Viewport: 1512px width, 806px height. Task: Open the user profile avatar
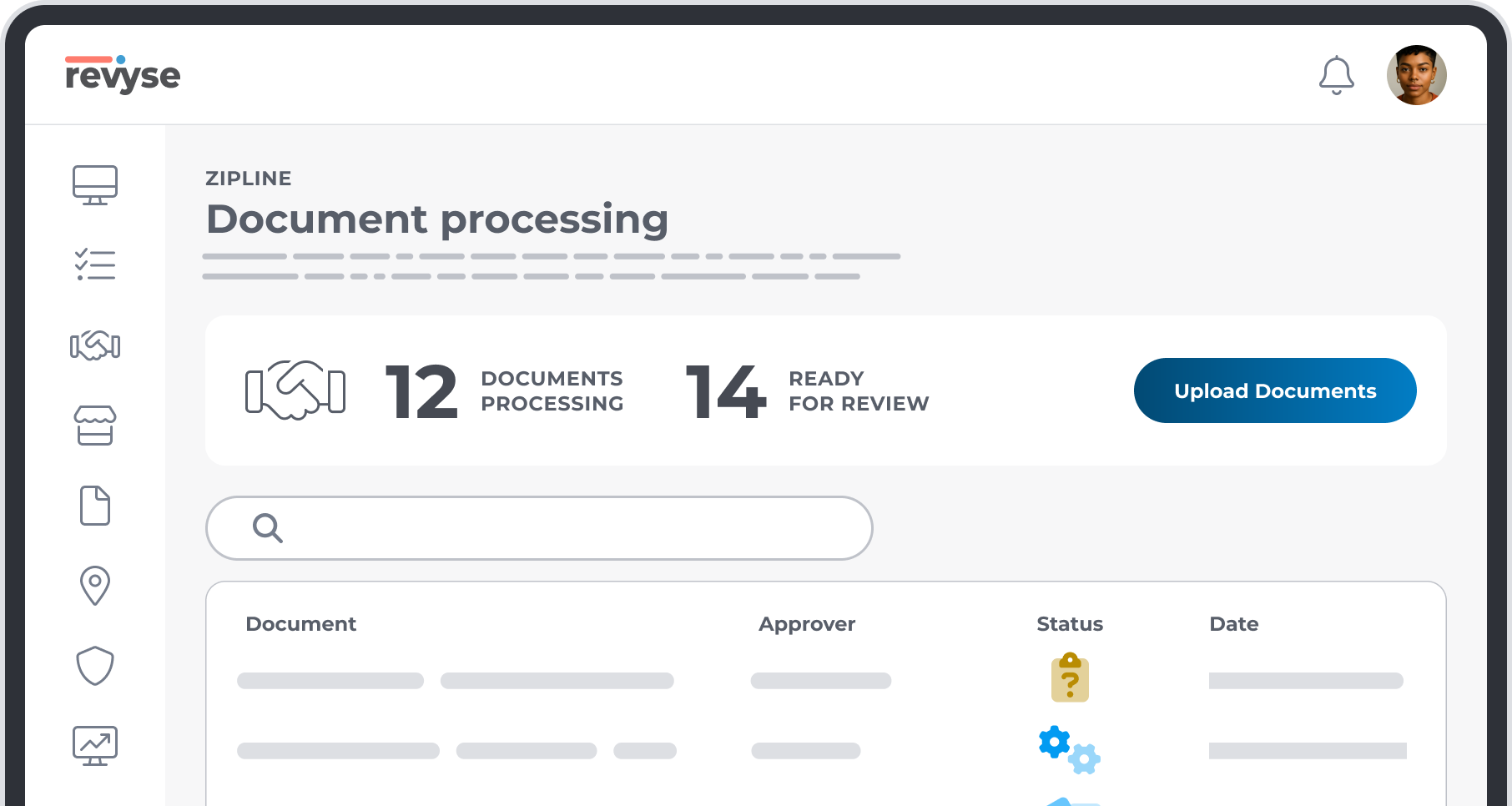coord(1416,75)
